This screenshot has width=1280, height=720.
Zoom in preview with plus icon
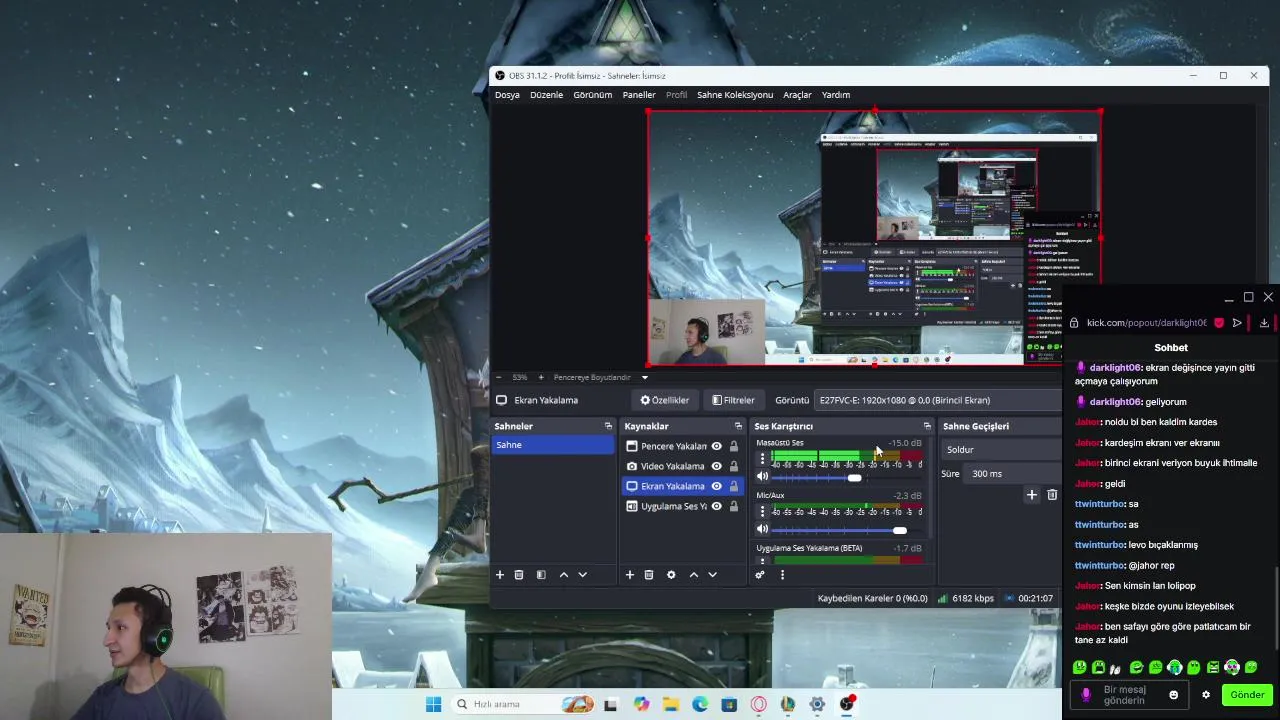point(541,377)
